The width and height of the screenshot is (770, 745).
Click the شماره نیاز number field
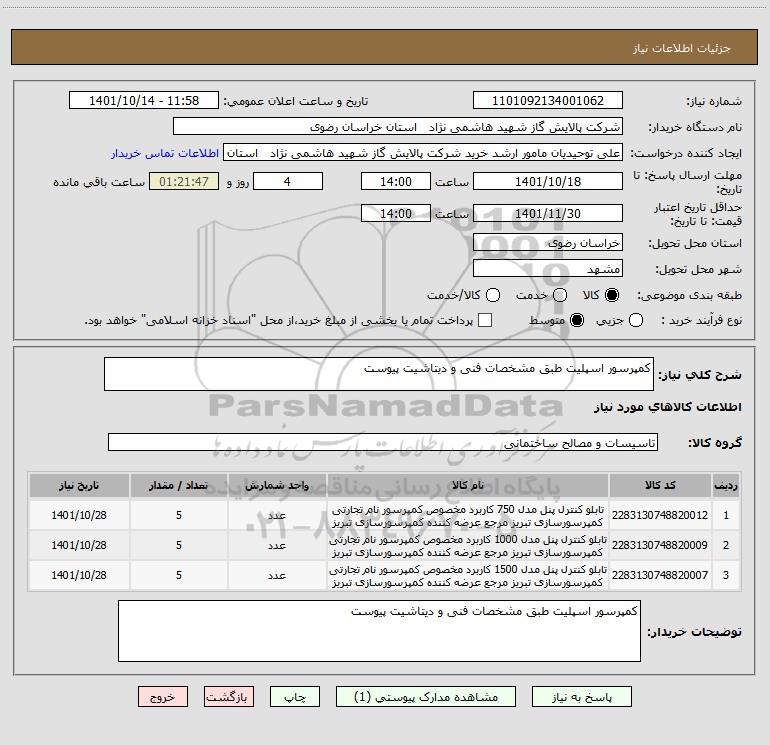point(548,101)
